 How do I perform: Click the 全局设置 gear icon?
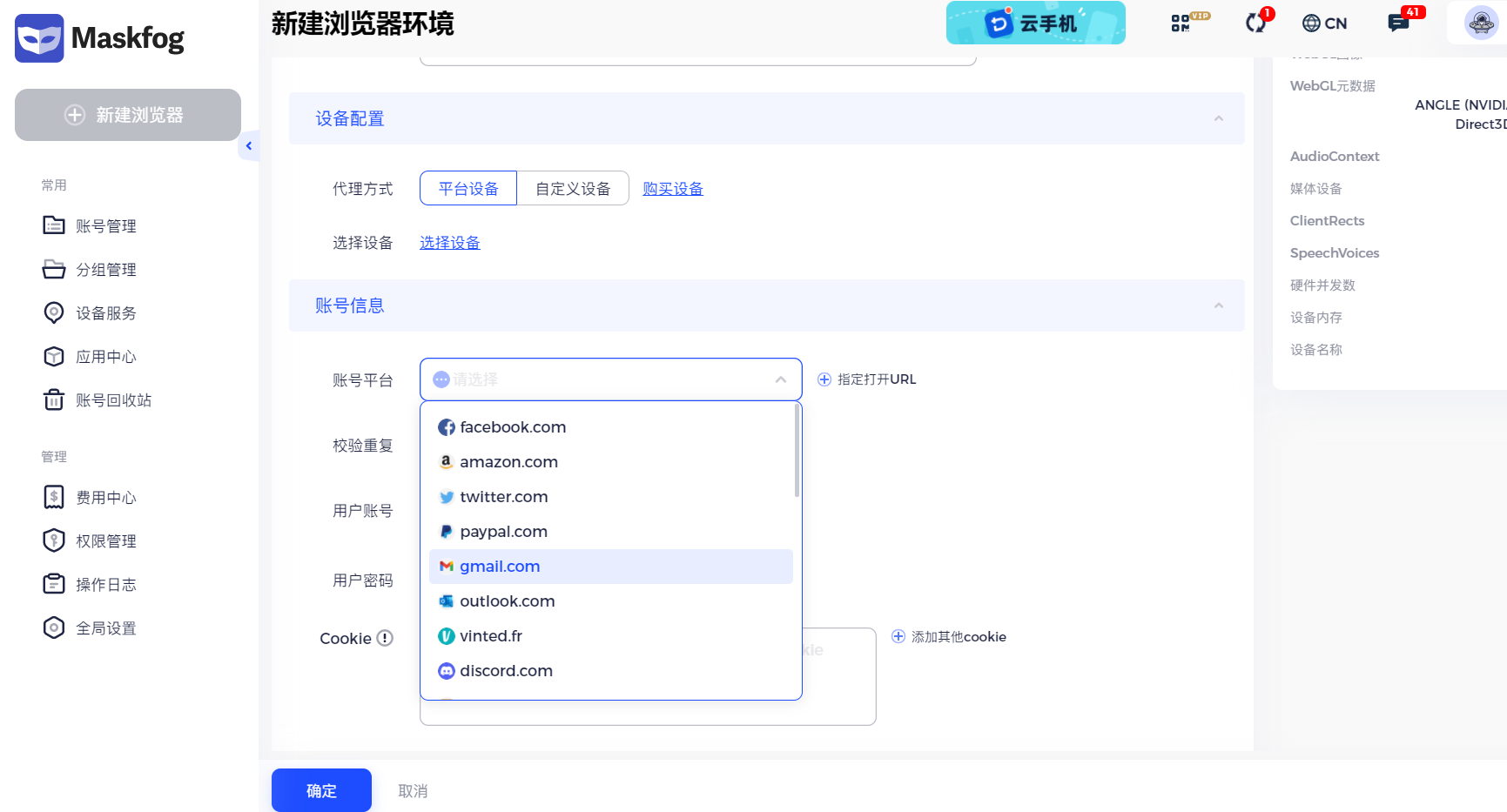tap(54, 627)
